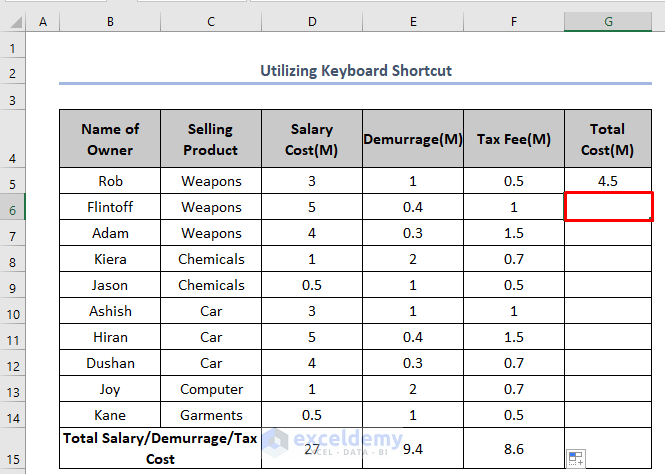Screen dimensions: 665x474
Task: Select column G header
Action: 608,22
